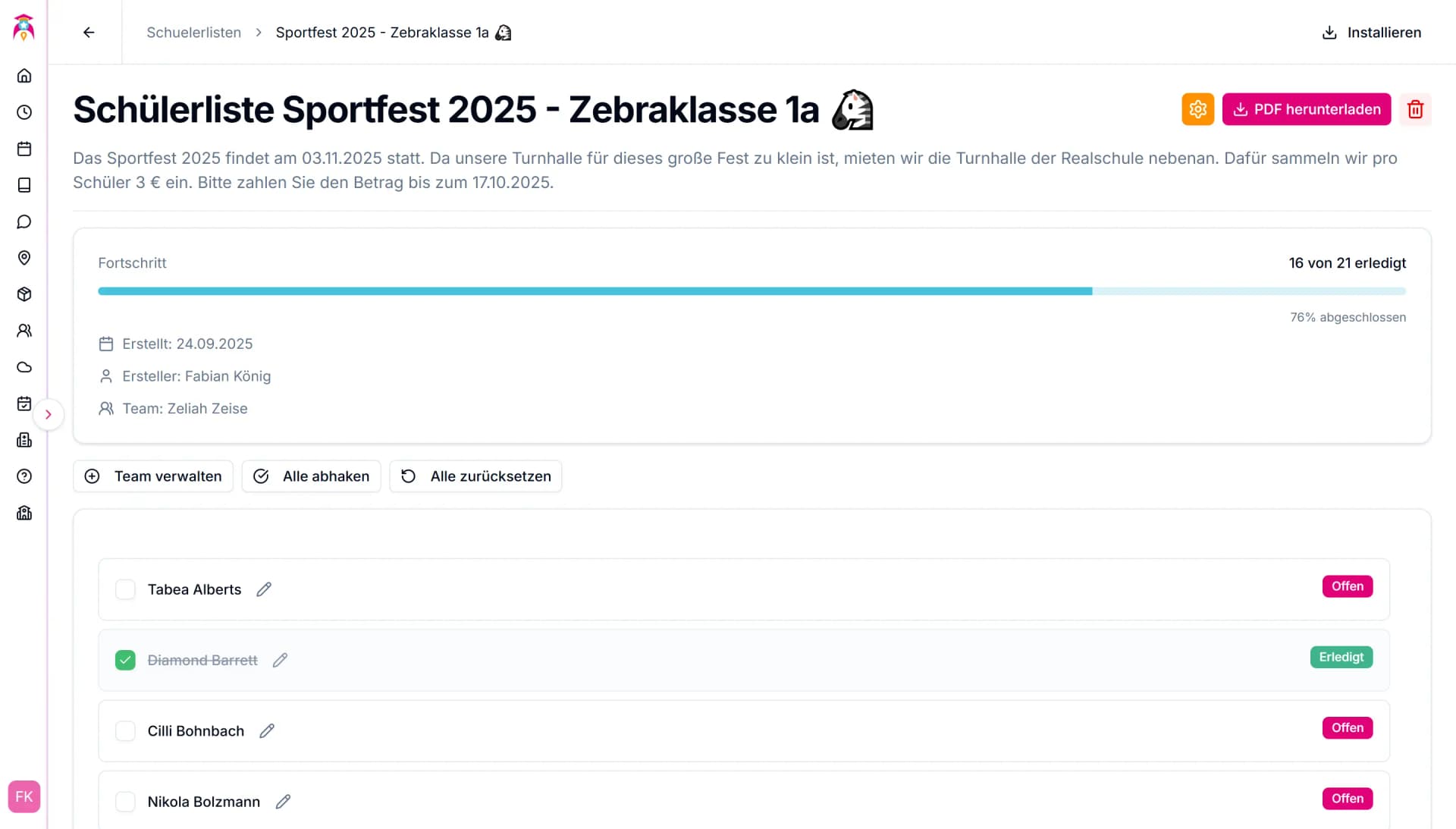Image resolution: width=1456 pixels, height=829 pixels.
Task: Open help via the question mark icon
Action: coord(24,476)
